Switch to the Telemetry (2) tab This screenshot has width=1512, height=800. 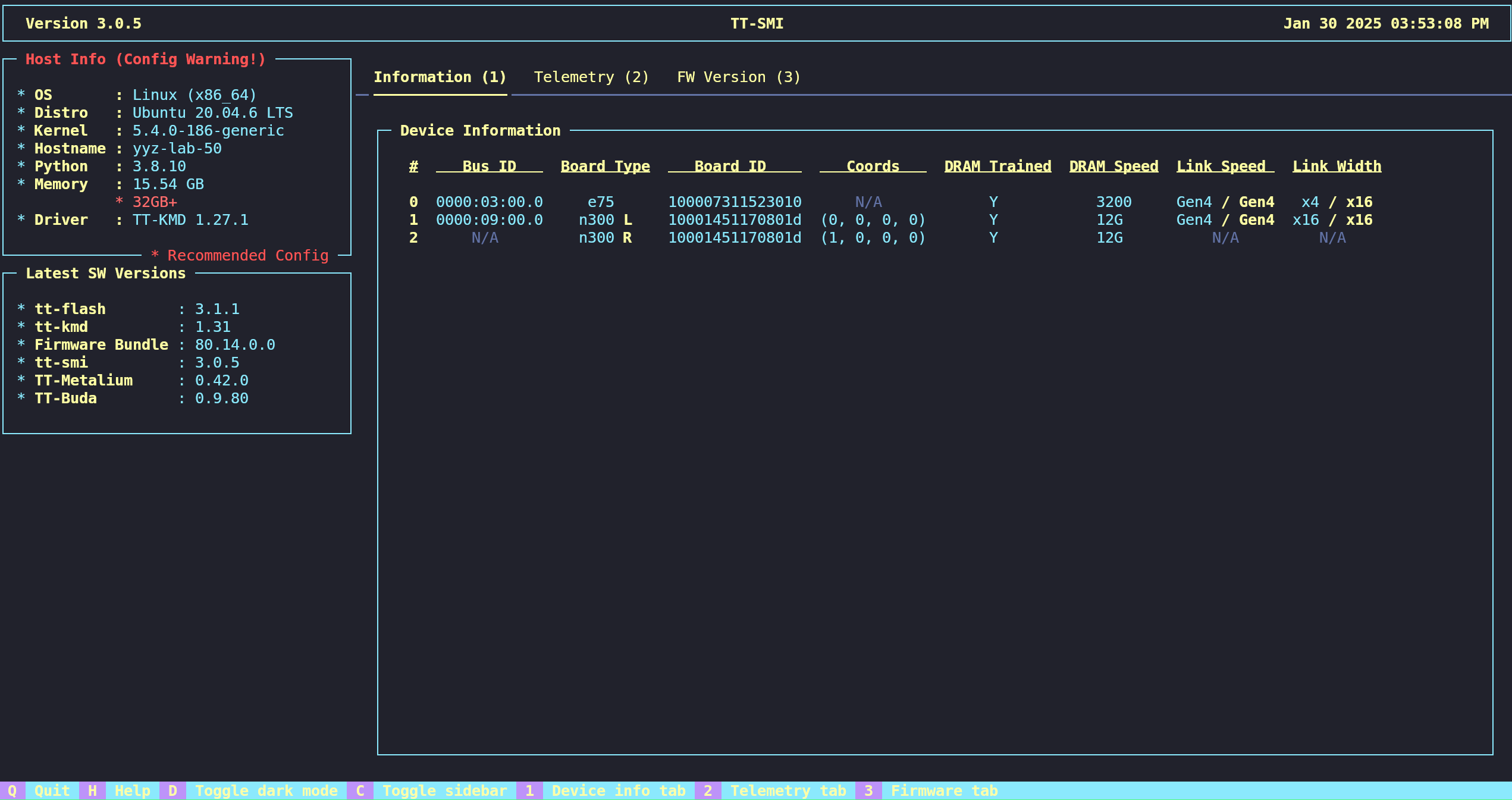pyautogui.click(x=591, y=77)
